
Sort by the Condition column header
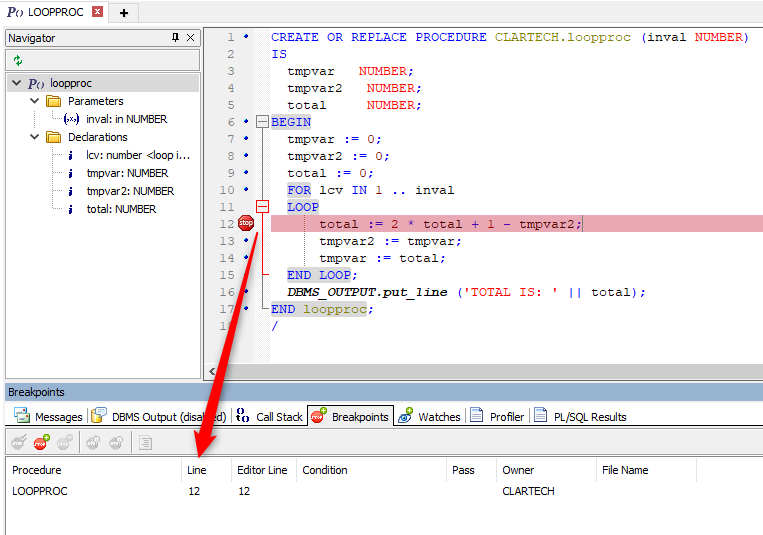[371, 470]
